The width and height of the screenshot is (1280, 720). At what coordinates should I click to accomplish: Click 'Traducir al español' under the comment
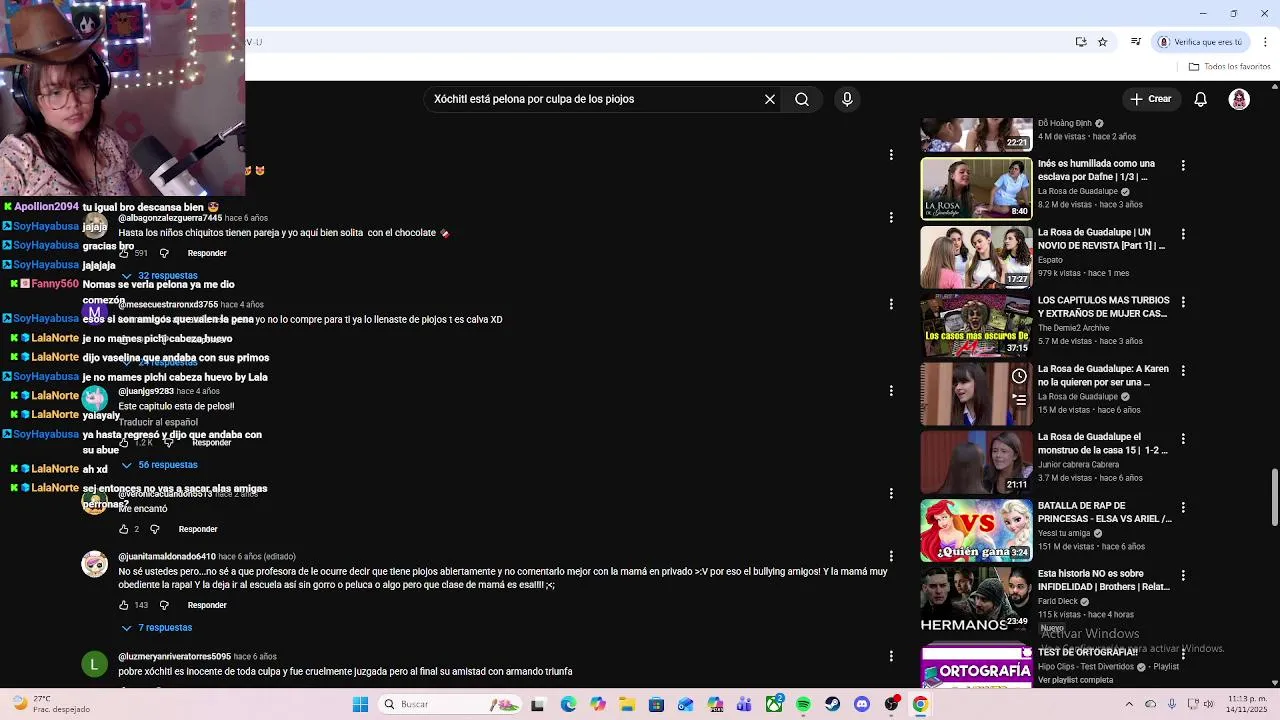tap(158, 423)
